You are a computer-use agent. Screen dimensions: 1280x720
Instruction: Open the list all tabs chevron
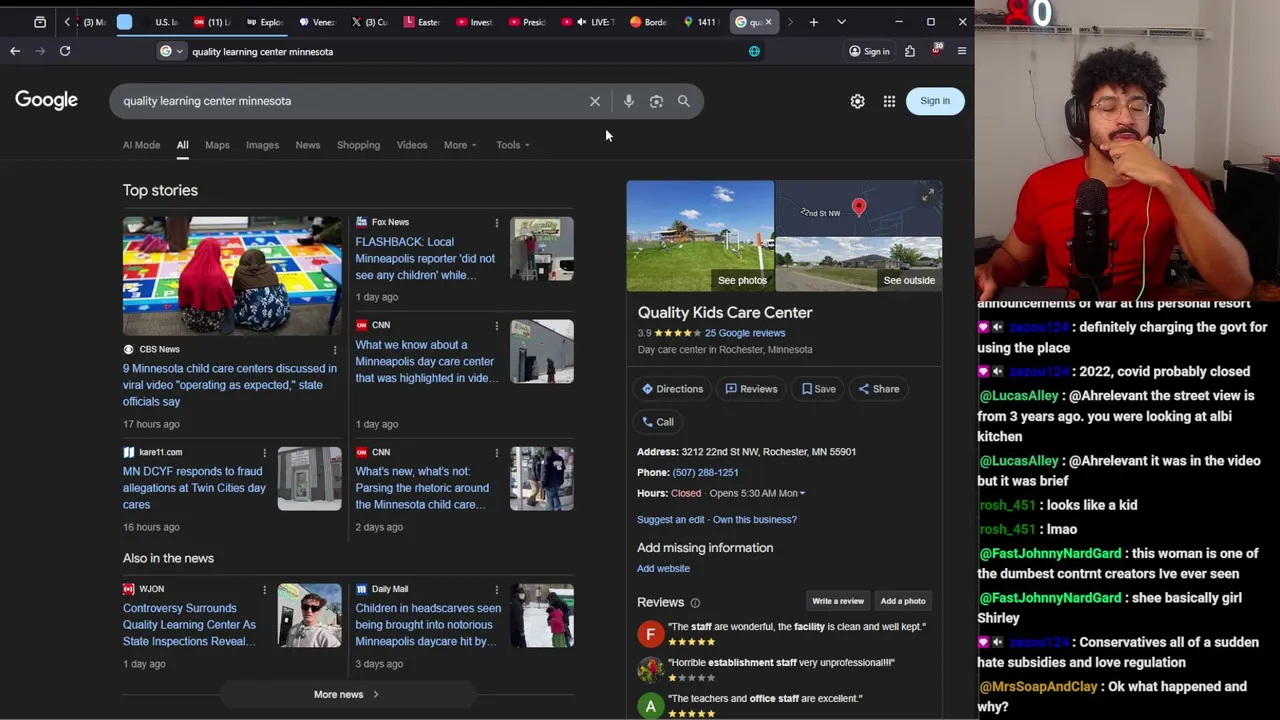point(841,22)
